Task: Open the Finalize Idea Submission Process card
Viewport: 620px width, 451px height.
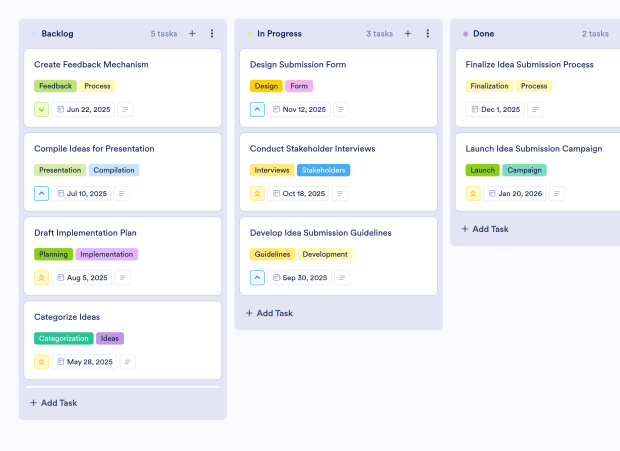Action: click(529, 65)
